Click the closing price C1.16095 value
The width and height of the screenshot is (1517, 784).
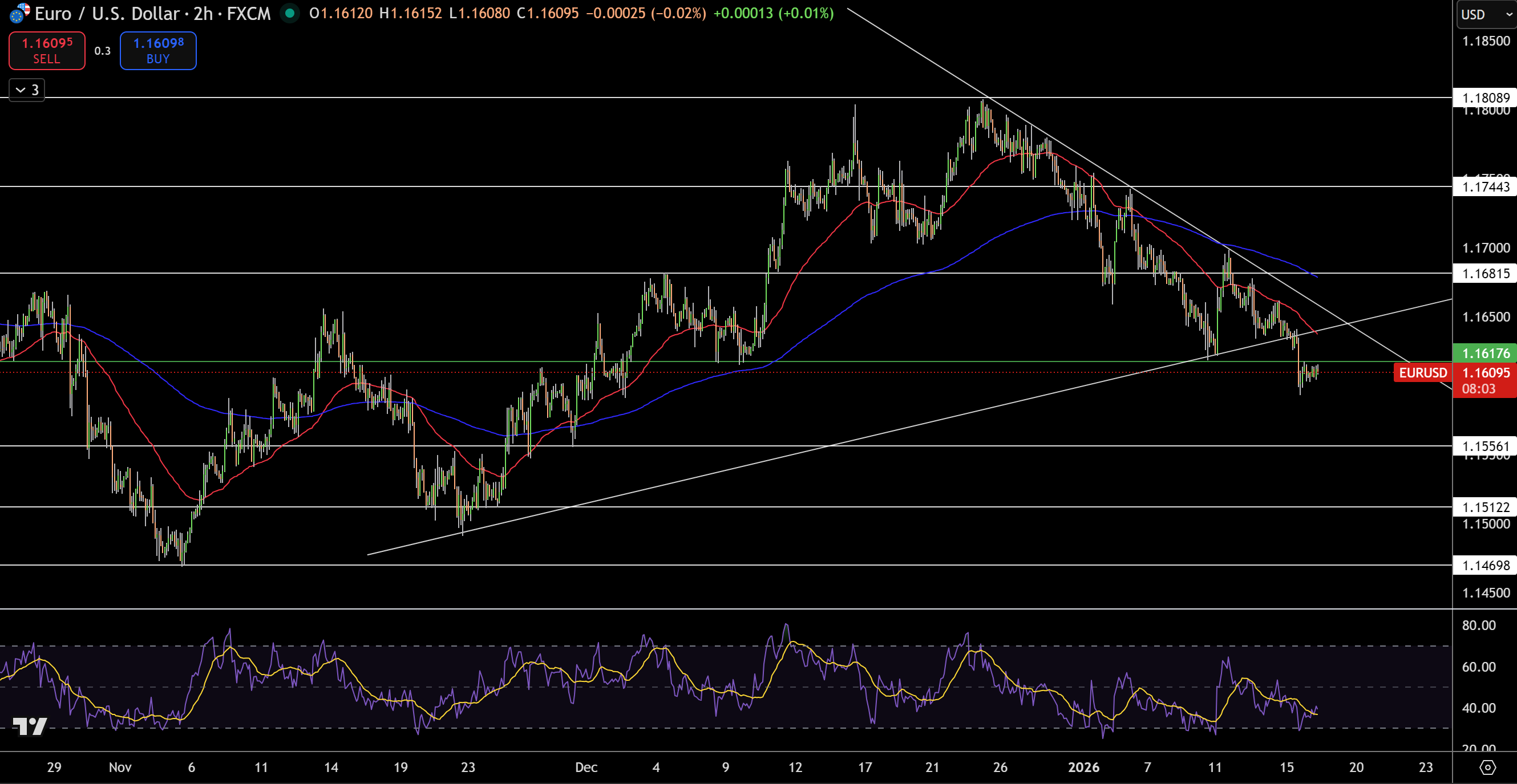click(548, 13)
